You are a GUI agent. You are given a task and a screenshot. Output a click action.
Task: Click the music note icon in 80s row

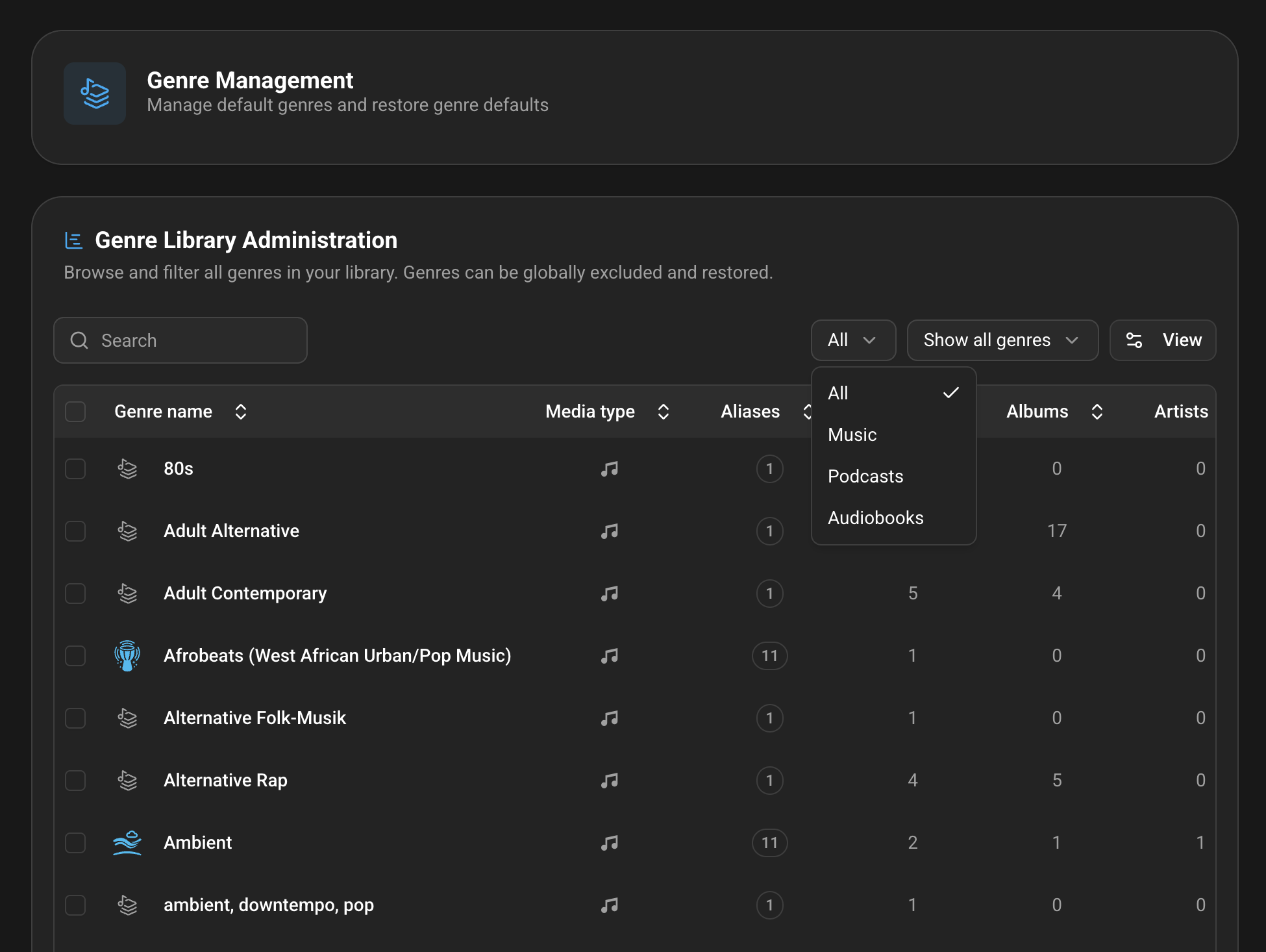click(x=610, y=469)
